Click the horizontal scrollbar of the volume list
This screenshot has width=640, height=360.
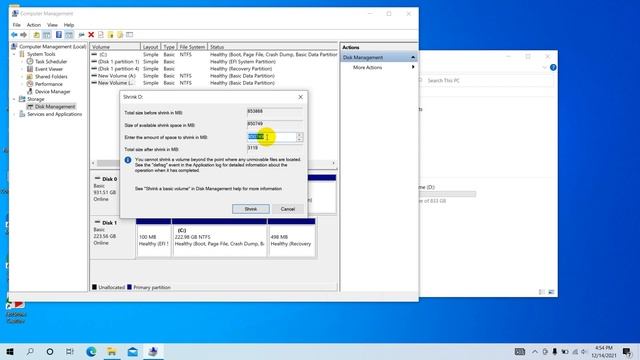point(213,163)
